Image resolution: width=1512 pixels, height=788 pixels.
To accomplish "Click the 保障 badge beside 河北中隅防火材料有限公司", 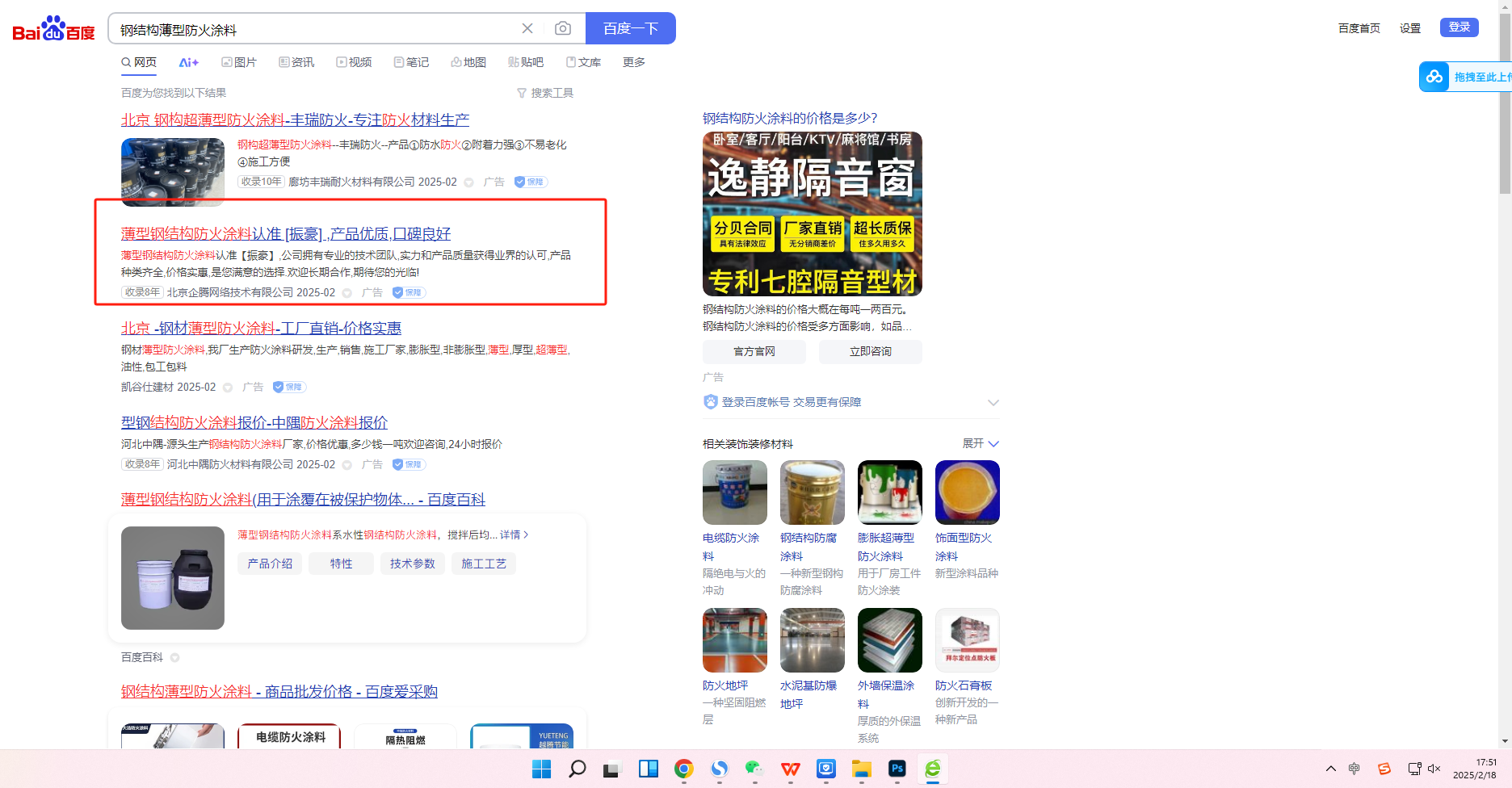I will pyautogui.click(x=409, y=465).
